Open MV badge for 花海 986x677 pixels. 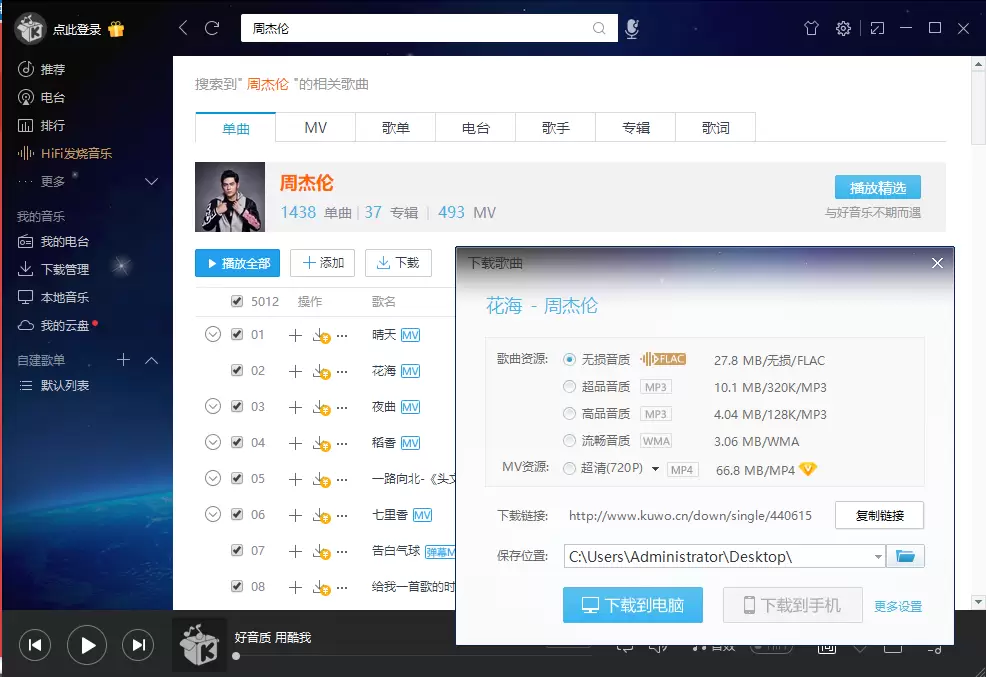(x=411, y=371)
